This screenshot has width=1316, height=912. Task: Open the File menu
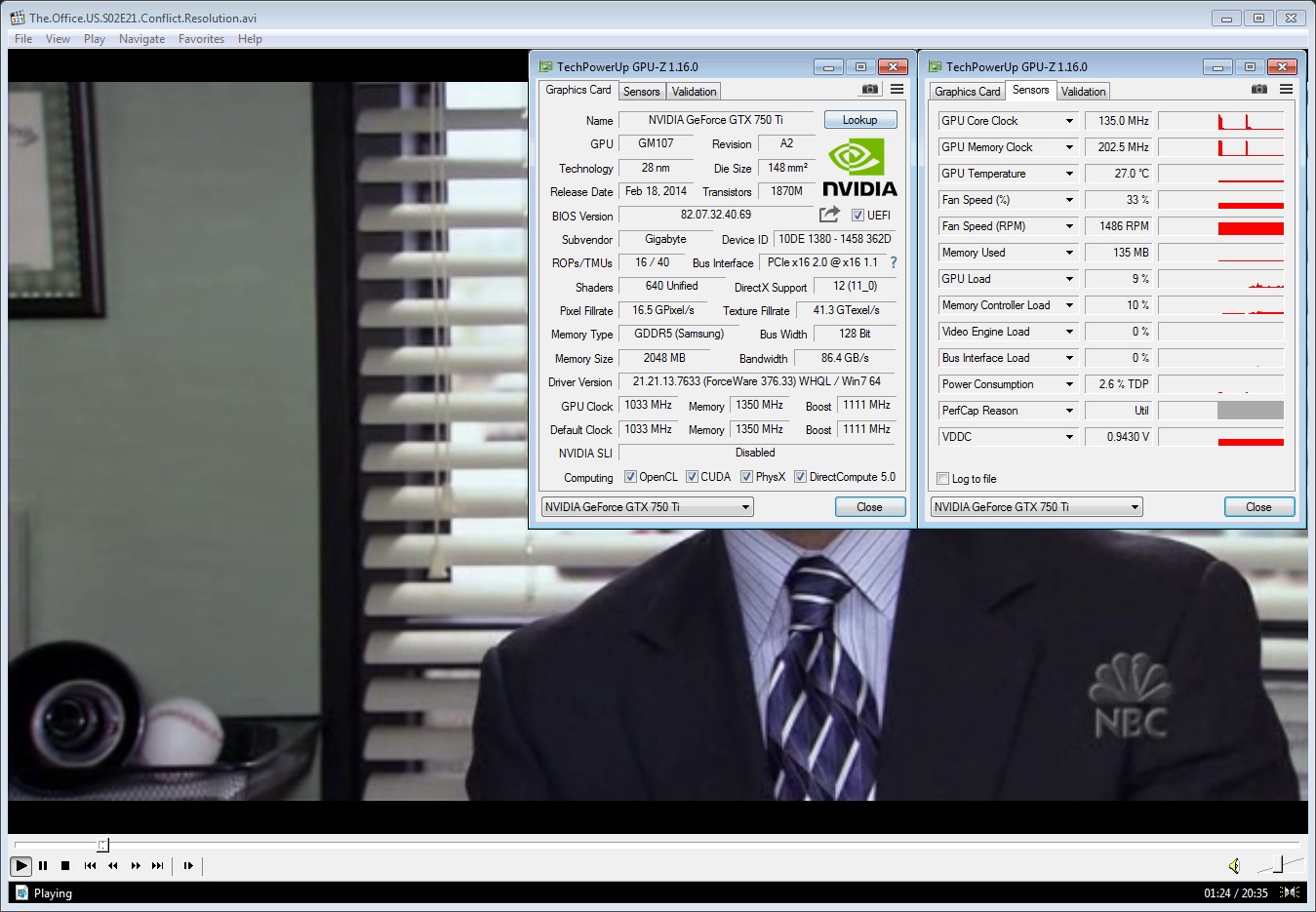pos(23,39)
